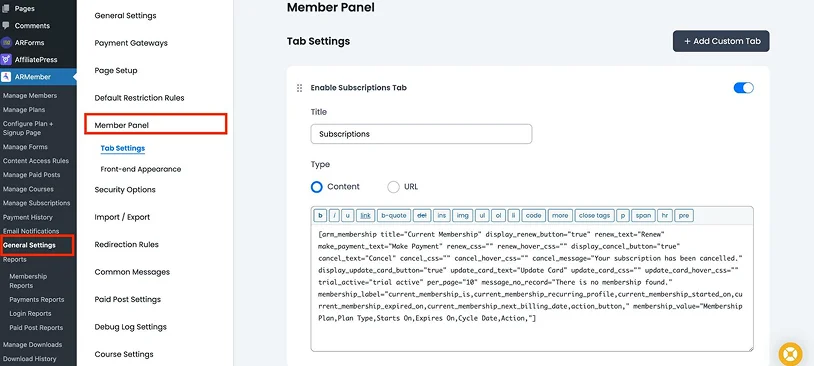Open Manage Paid Posts in sidebar
Image resolution: width=814 pixels, height=366 pixels.
click(x=31, y=175)
